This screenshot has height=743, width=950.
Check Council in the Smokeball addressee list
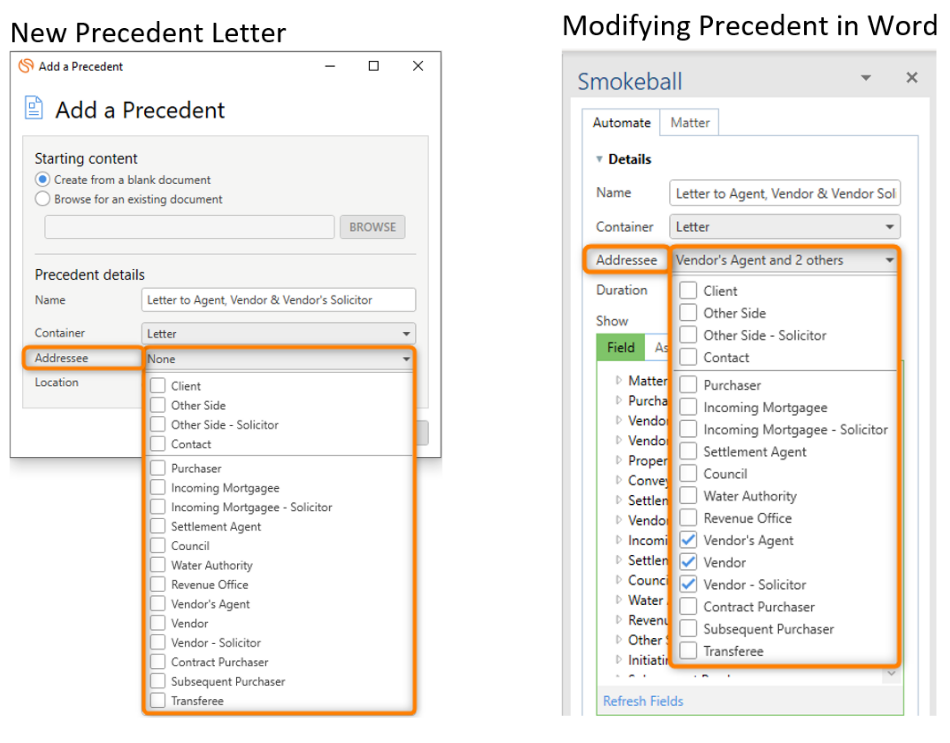[688, 473]
